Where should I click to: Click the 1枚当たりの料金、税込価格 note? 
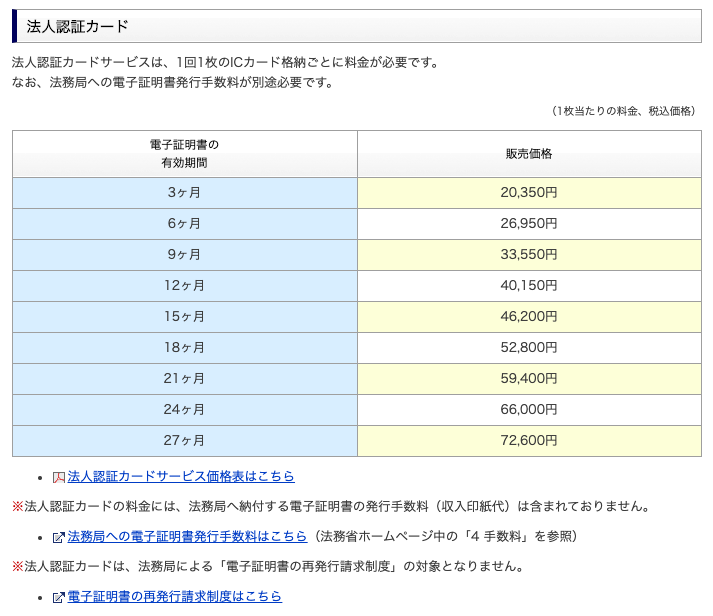click(x=624, y=111)
